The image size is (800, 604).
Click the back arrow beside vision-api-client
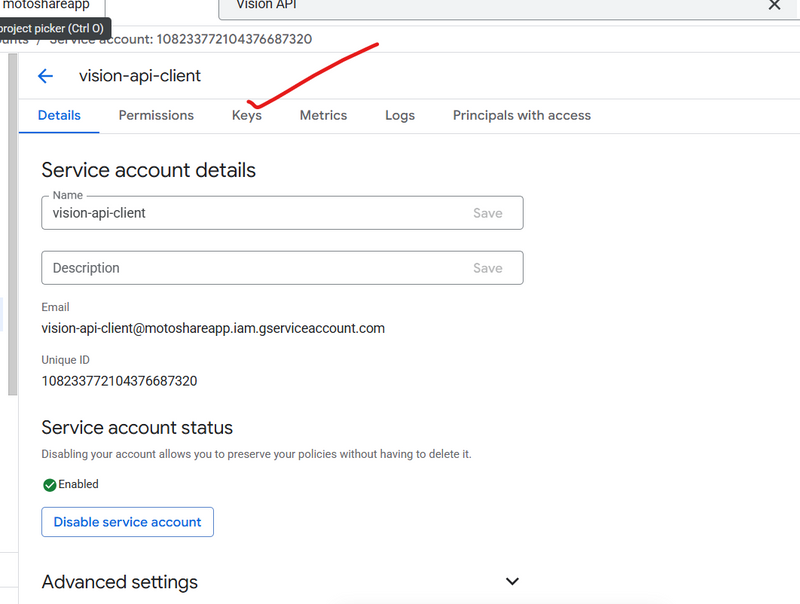click(x=45, y=76)
